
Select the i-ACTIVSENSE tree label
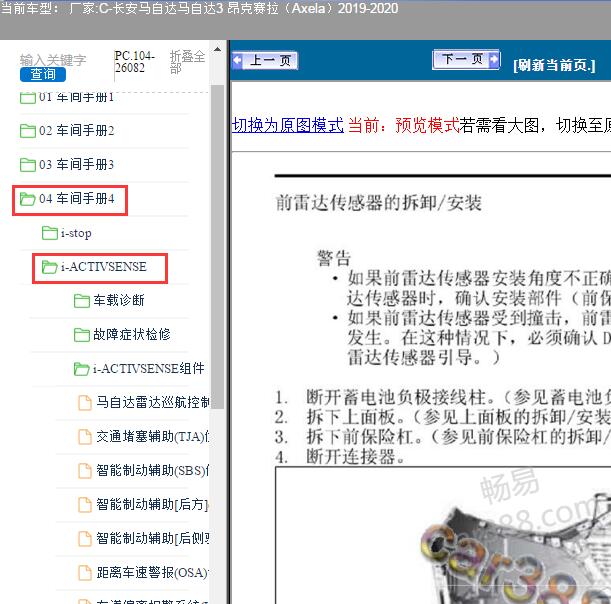104,267
